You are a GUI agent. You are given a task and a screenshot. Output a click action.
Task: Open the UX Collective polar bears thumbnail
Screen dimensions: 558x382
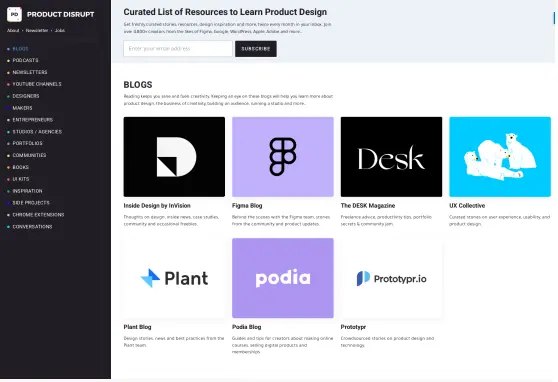point(500,157)
